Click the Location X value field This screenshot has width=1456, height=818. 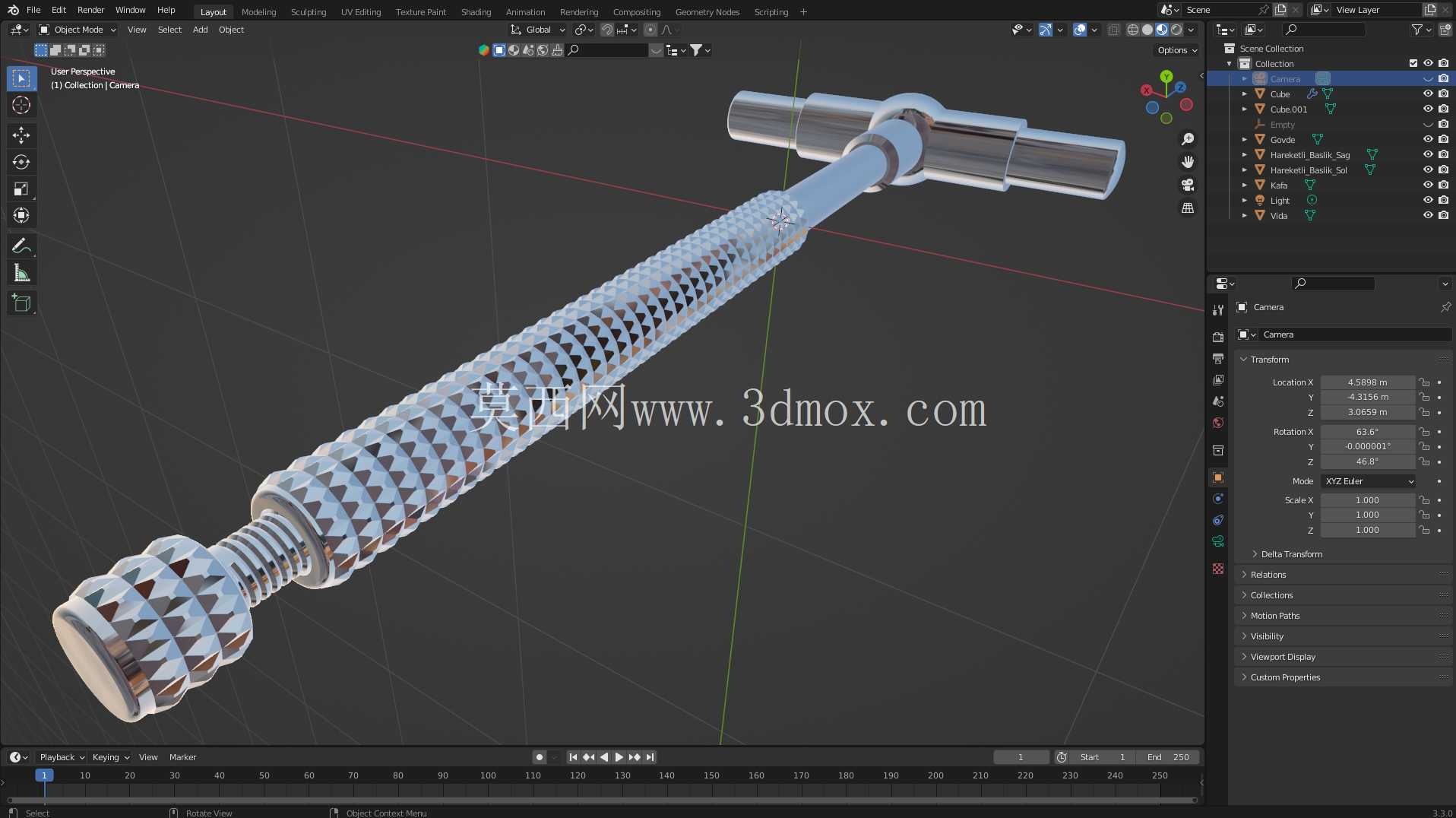(x=1367, y=382)
